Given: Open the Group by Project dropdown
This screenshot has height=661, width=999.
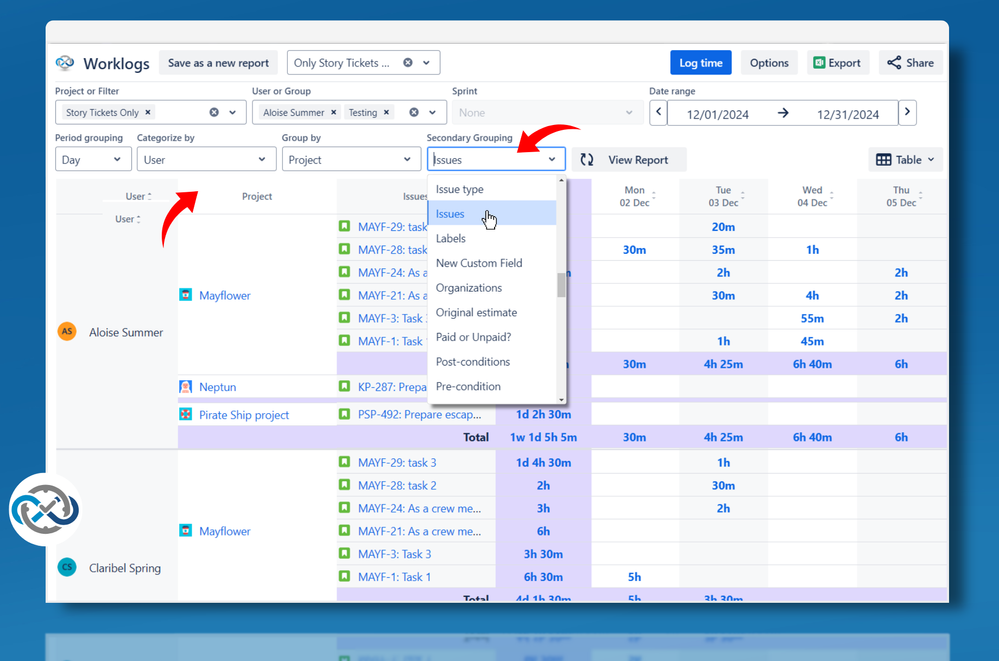Looking at the screenshot, I should [351, 159].
